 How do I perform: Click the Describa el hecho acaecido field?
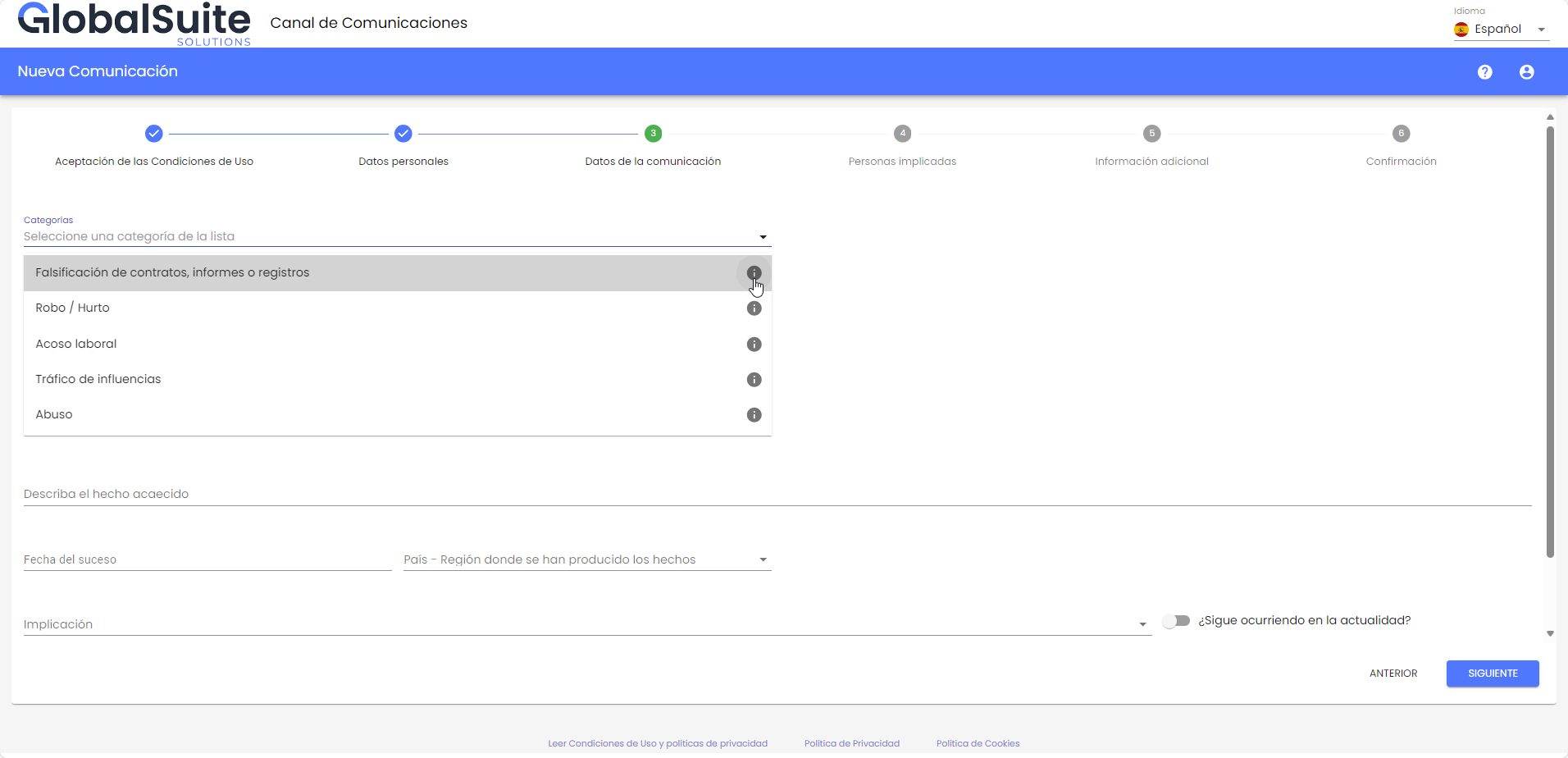(x=777, y=494)
